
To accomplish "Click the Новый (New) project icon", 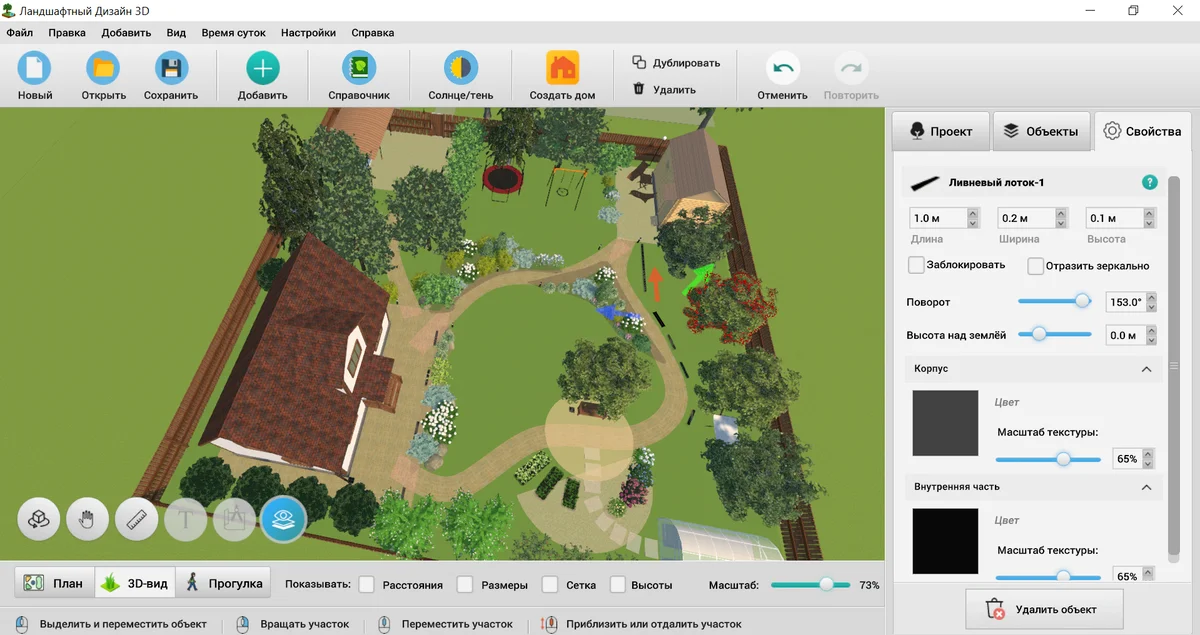I will pyautogui.click(x=35, y=69).
